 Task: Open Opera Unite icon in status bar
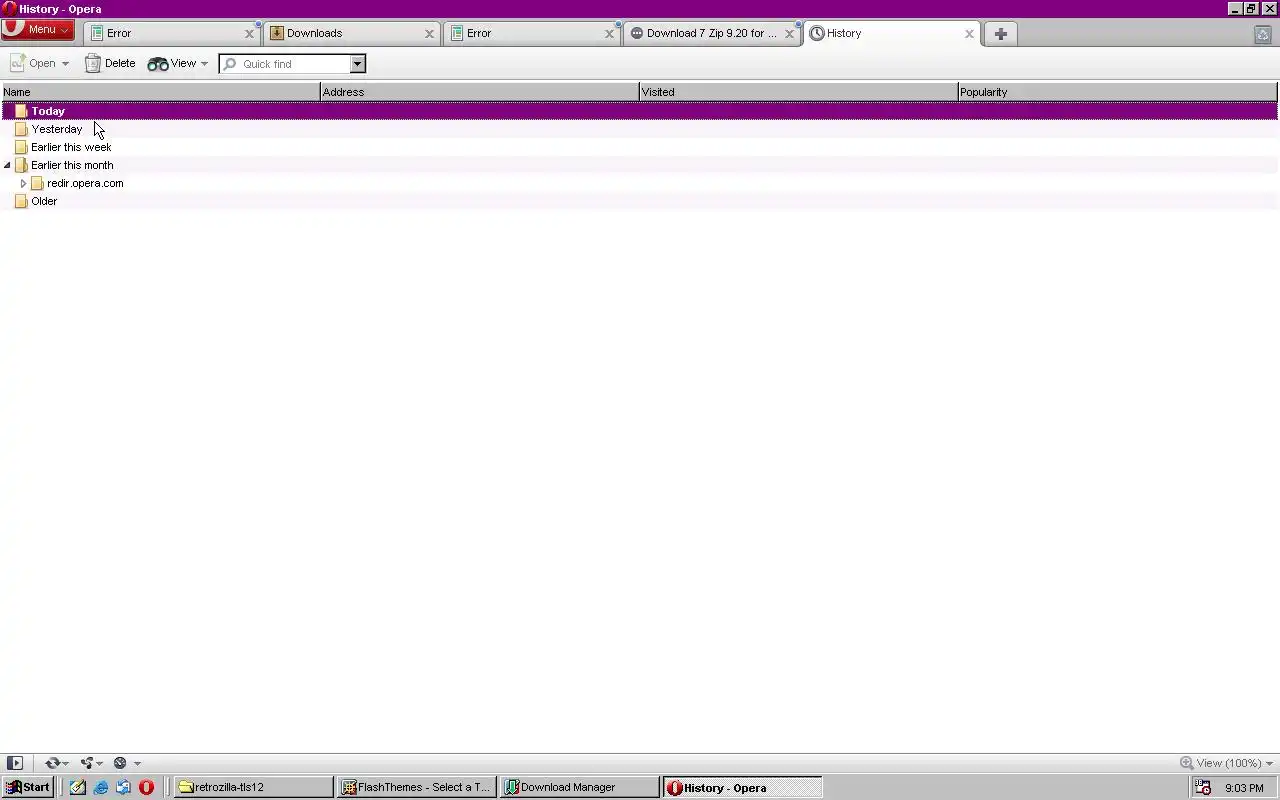(x=86, y=763)
